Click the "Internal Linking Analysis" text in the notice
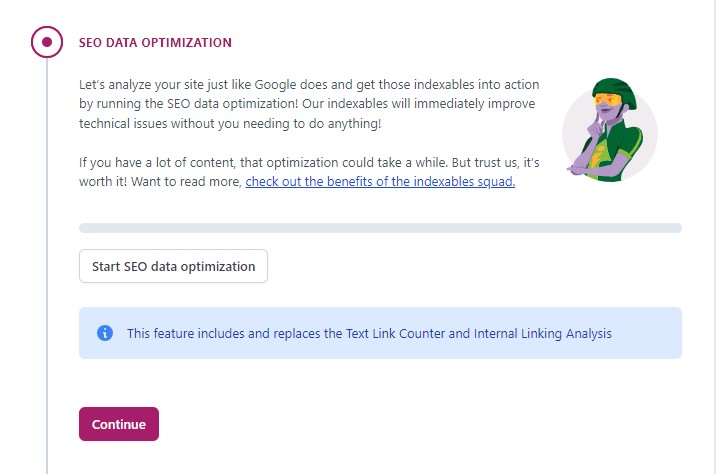The width and height of the screenshot is (716, 474). [542, 333]
